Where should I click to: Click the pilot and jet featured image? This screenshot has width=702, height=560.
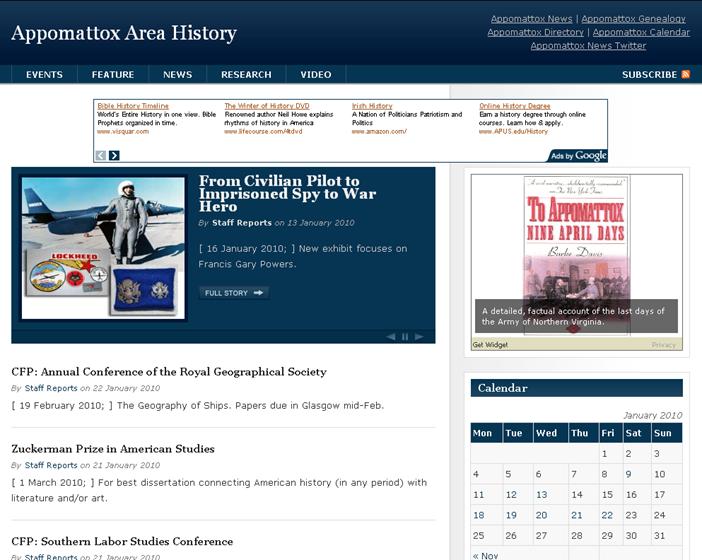pyautogui.click(x=103, y=248)
